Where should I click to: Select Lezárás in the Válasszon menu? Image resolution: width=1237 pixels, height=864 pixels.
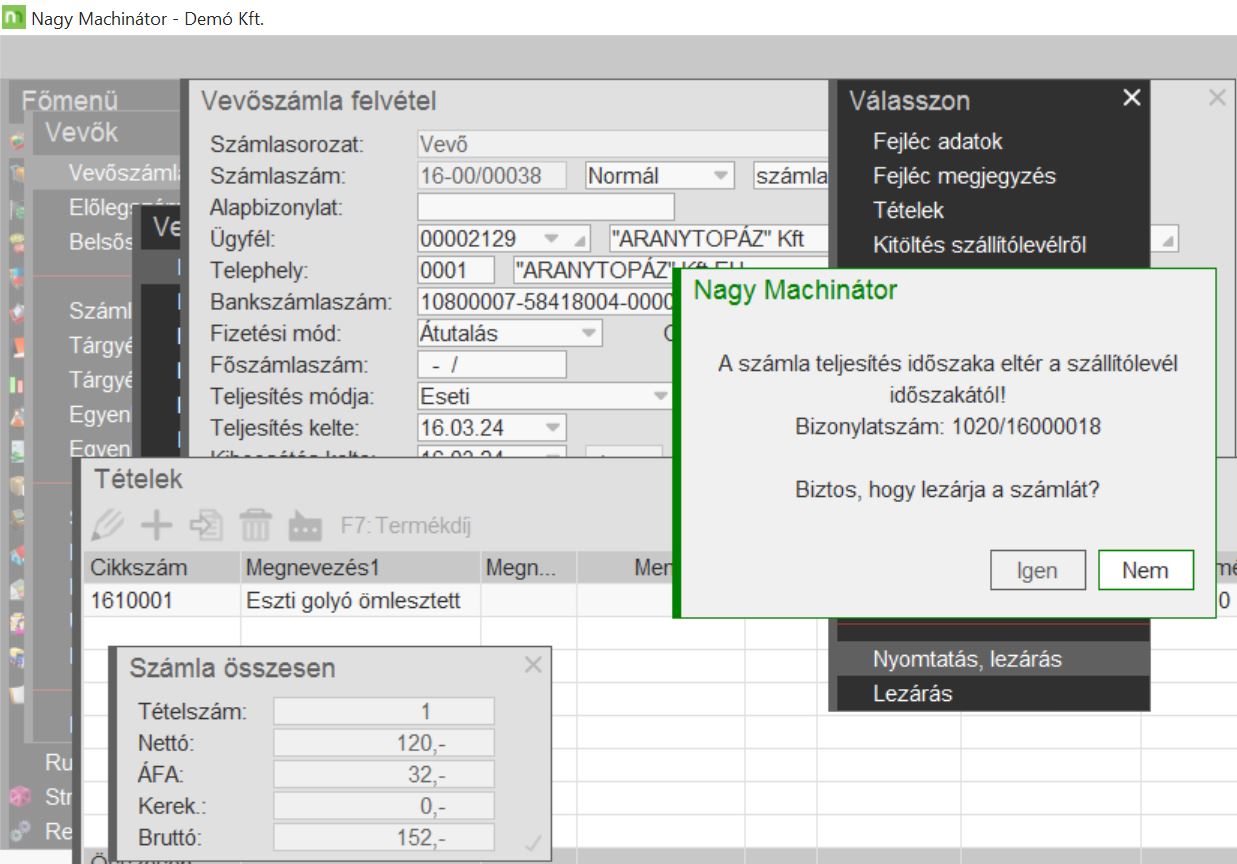pos(912,693)
